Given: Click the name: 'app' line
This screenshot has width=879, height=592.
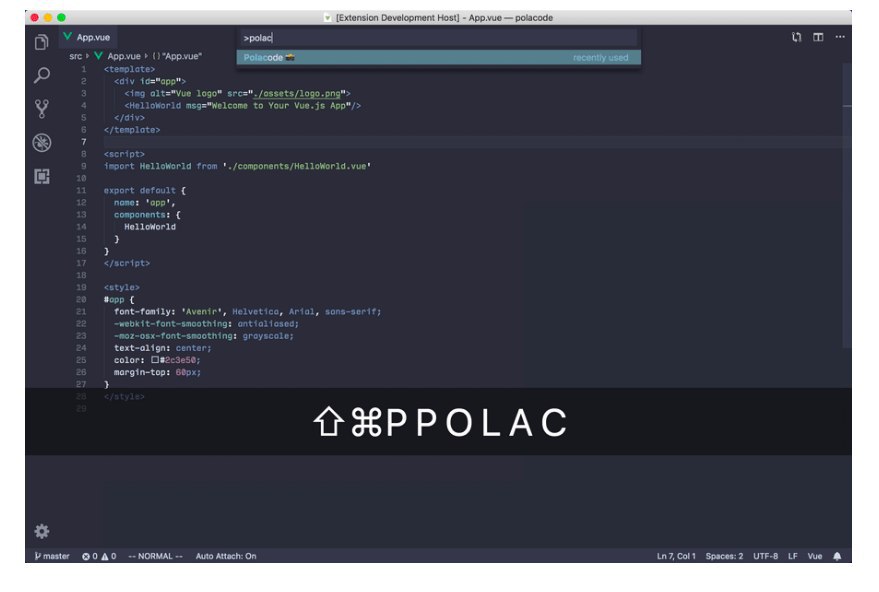Looking at the screenshot, I should [145, 202].
